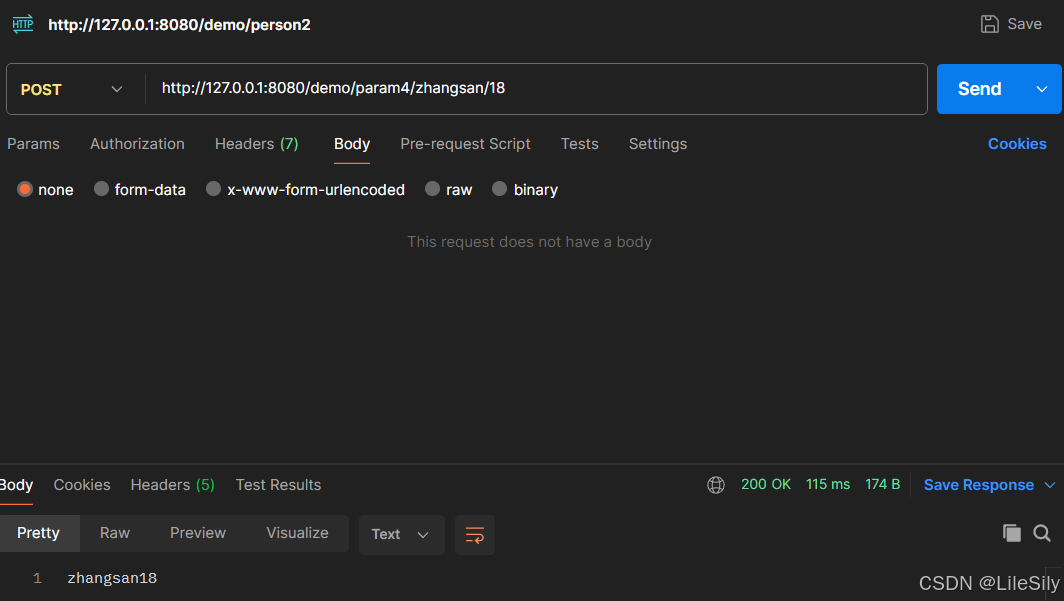Select the binary body option
This screenshot has width=1064, height=601.
point(500,189)
